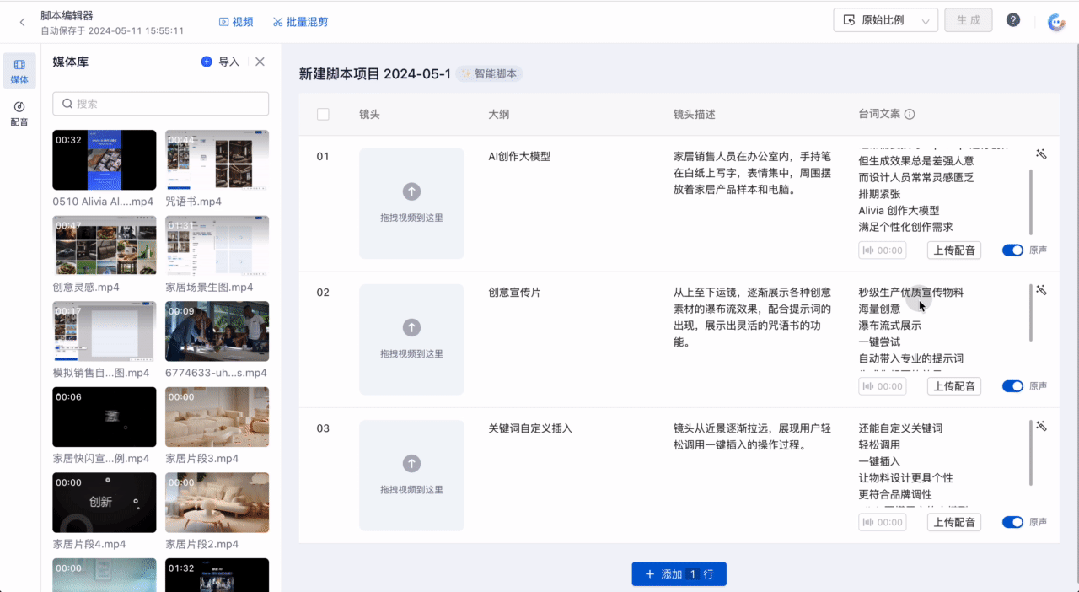Click the upload arrow in row 02 video placeholder
Screen dimensions: 1079x592
(x=412, y=328)
